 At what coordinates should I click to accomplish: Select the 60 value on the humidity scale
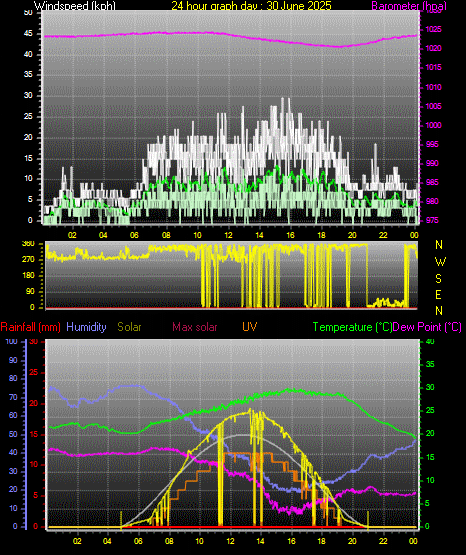(x=13, y=416)
